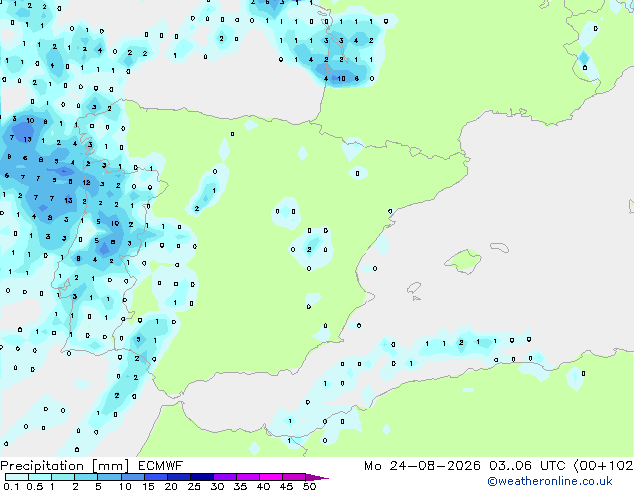
Task: Click the 'ECMWF' model label
Action: point(161,466)
